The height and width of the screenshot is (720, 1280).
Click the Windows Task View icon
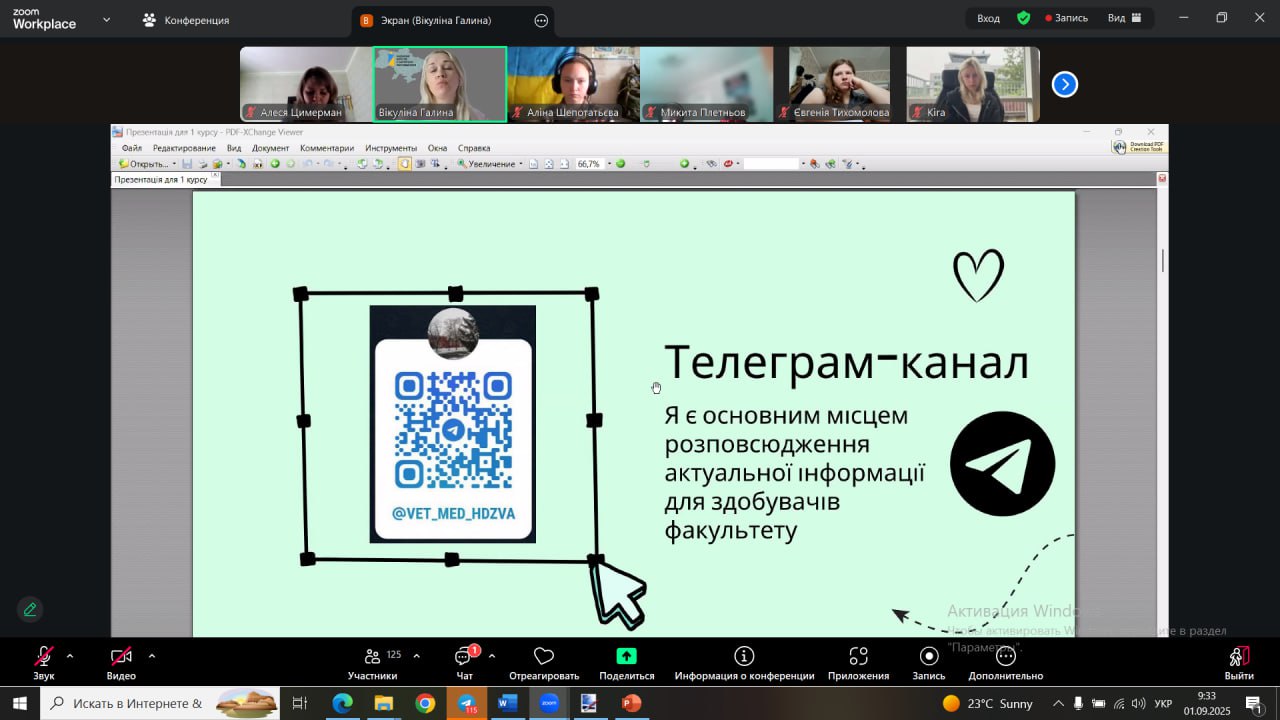point(299,703)
